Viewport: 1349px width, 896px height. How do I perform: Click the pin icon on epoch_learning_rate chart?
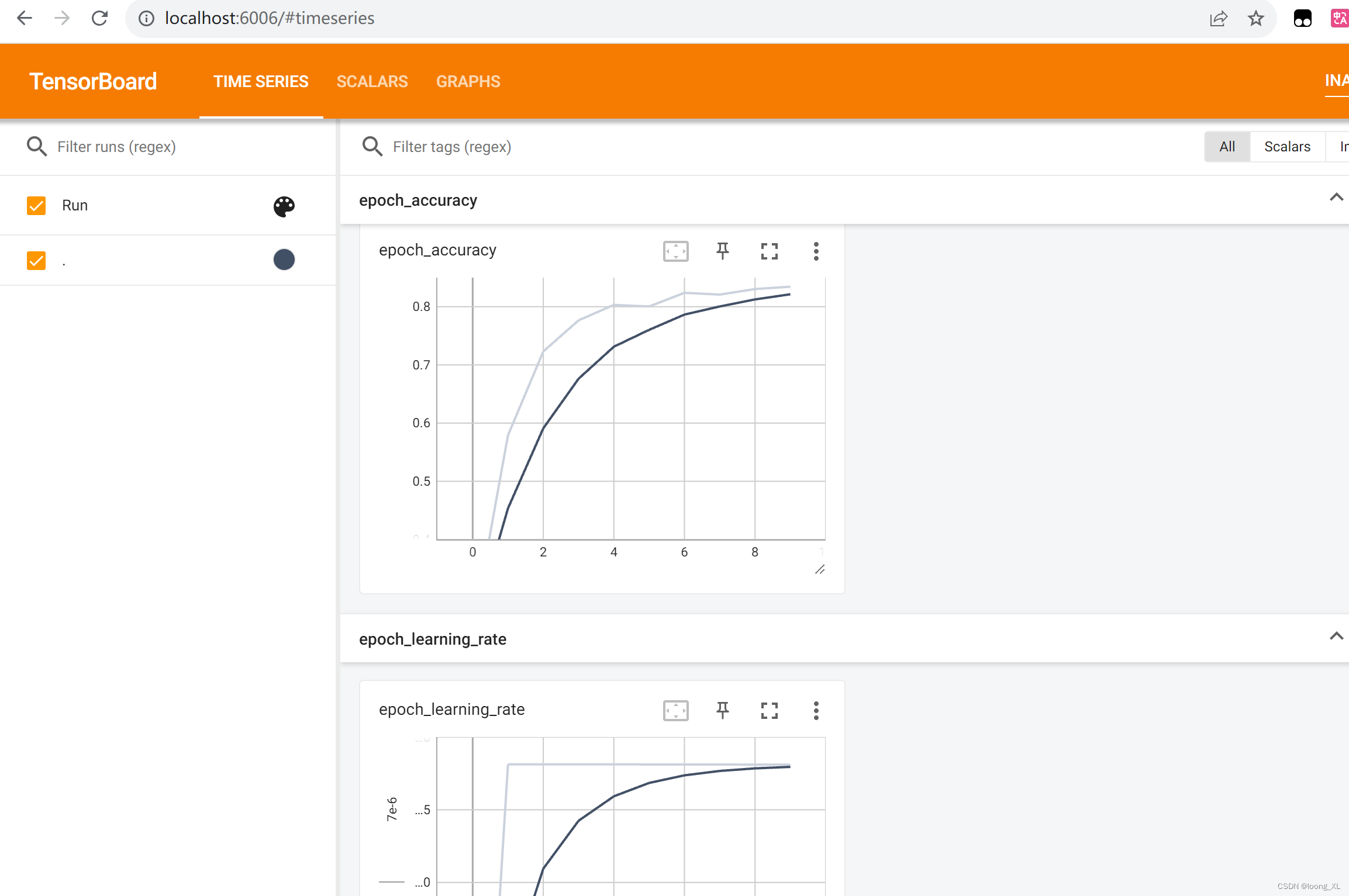[x=723, y=710]
